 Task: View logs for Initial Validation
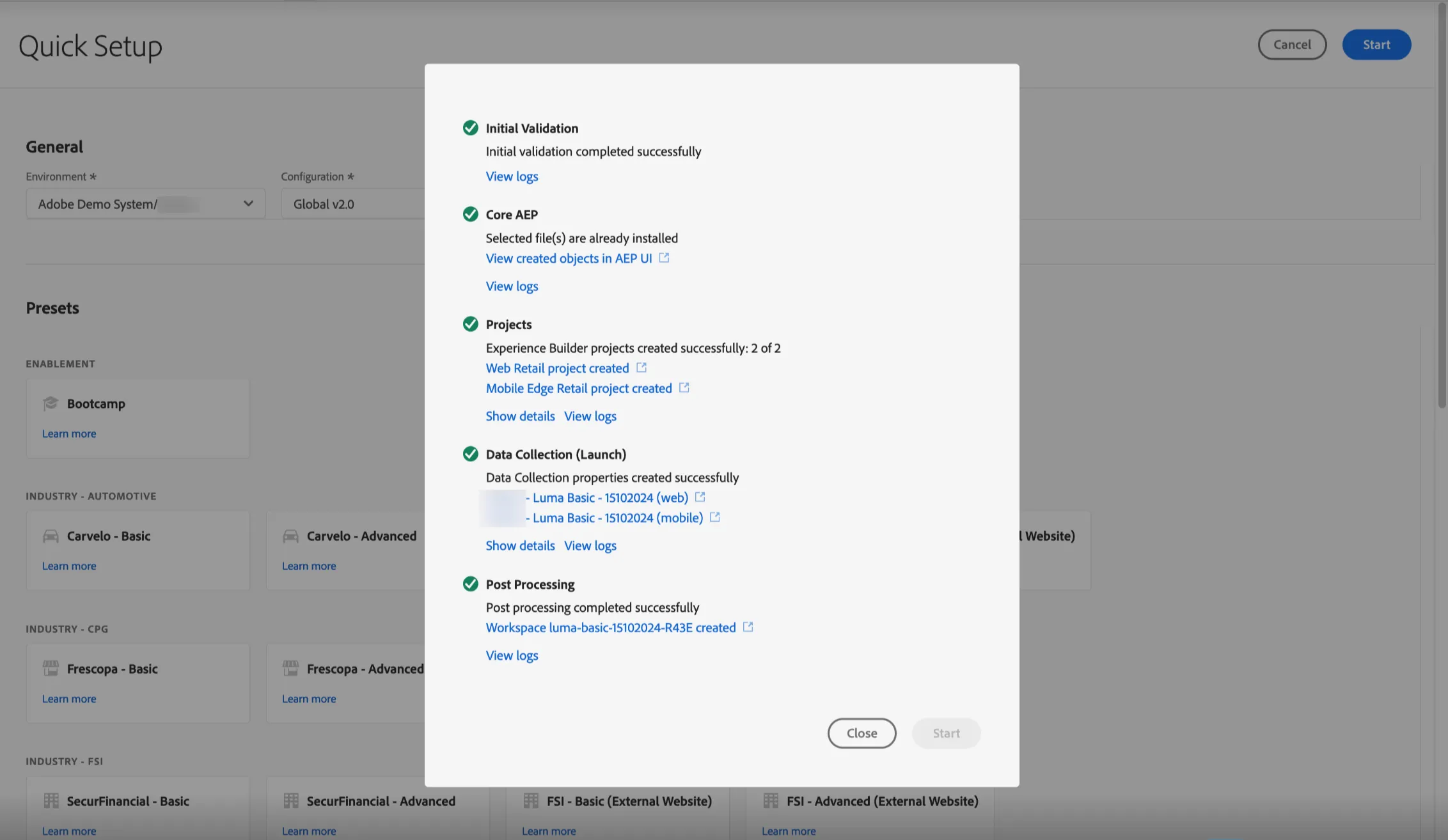tap(512, 176)
